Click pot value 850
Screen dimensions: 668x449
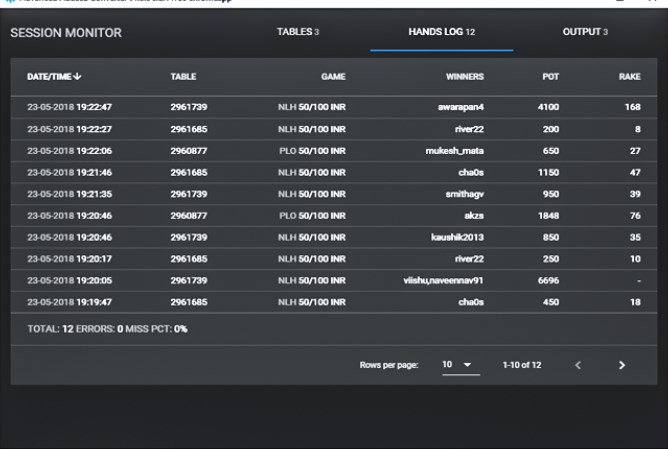pyautogui.click(x=551, y=237)
